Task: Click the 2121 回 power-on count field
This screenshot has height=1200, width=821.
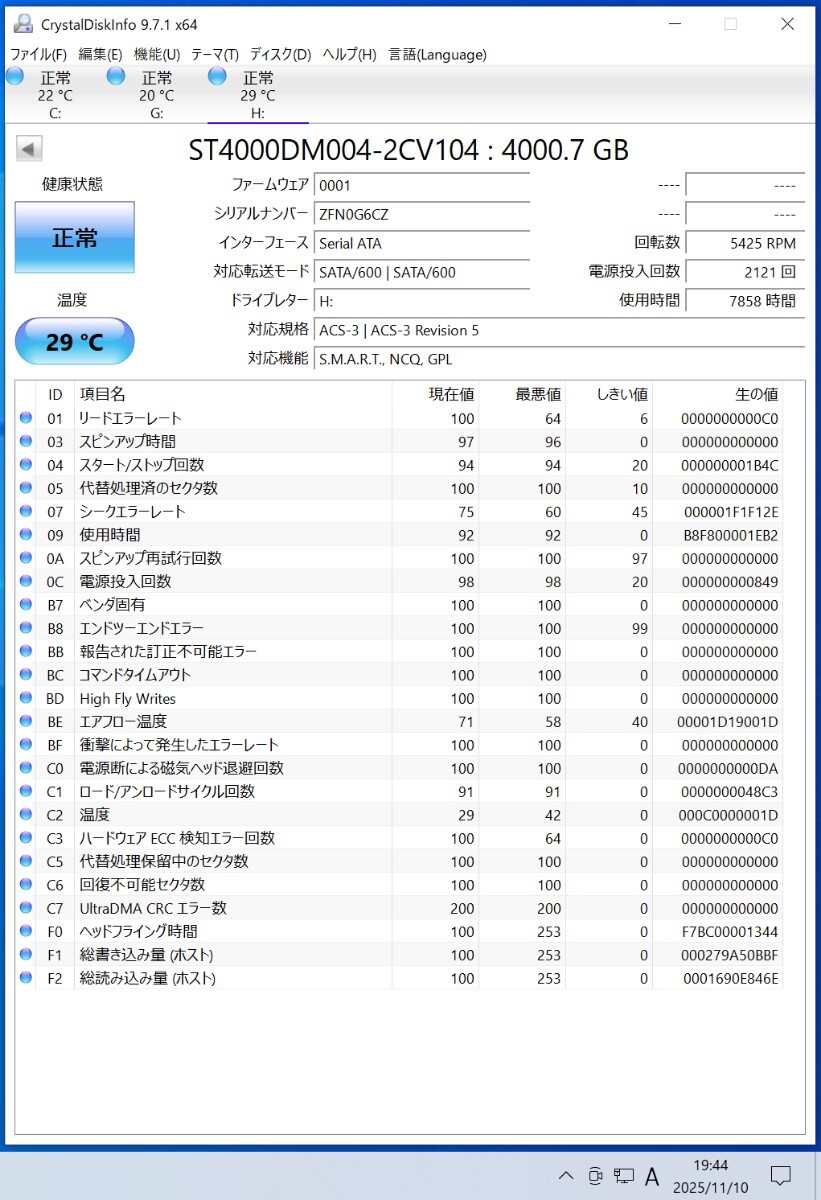Action: 745,272
